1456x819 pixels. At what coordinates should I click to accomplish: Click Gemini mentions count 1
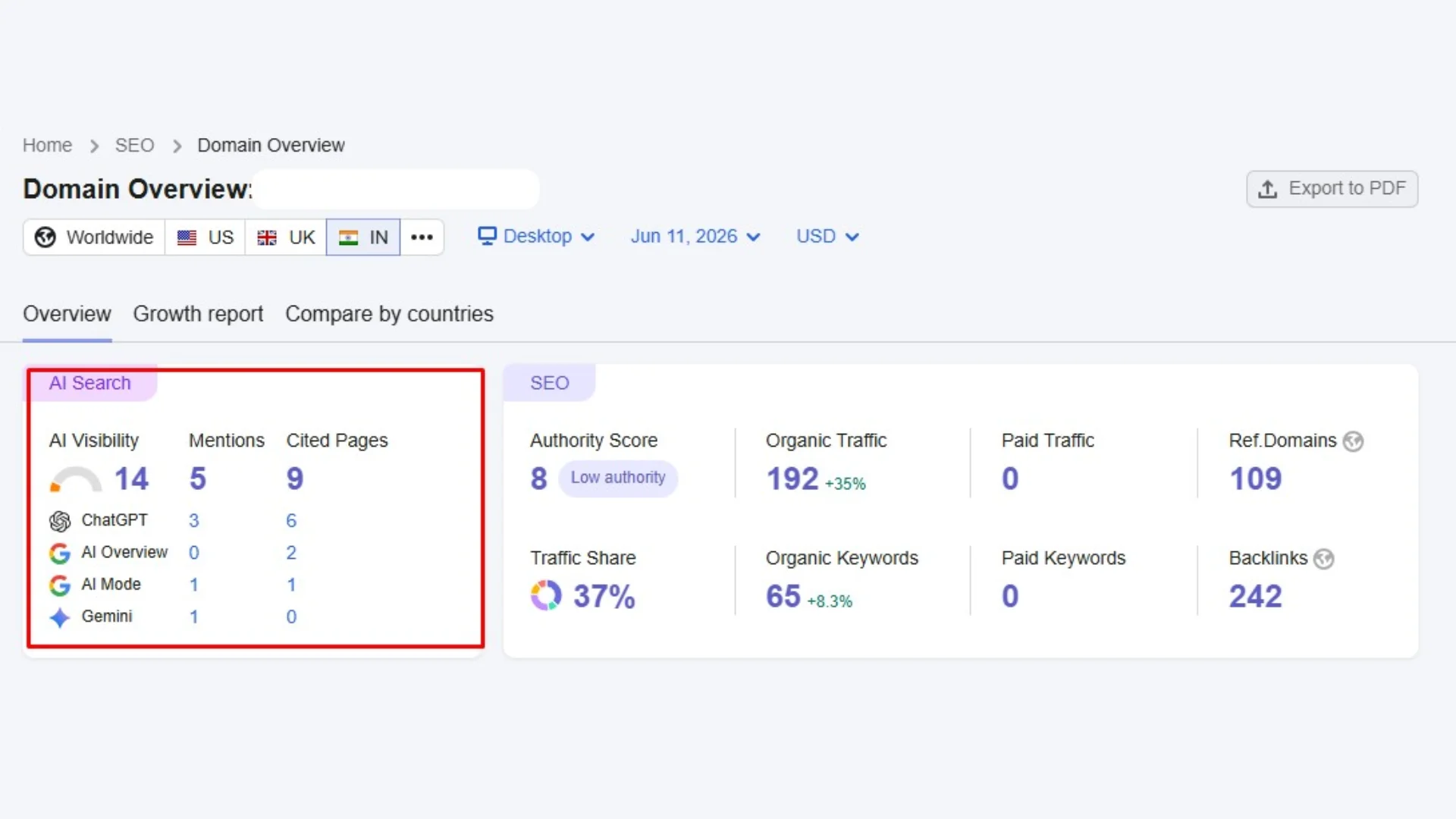(x=194, y=617)
